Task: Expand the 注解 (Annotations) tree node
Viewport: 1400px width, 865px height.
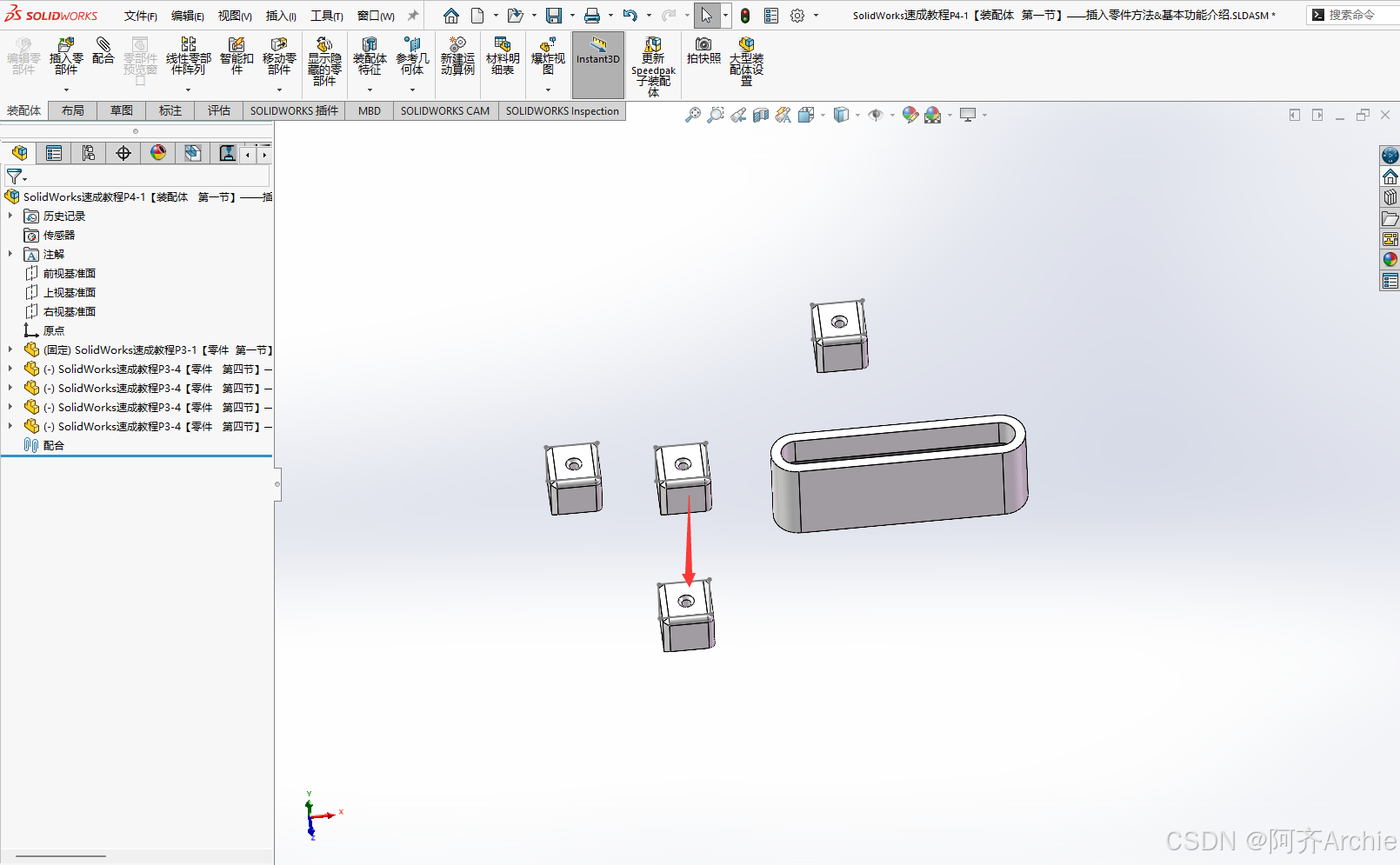Action: (x=10, y=254)
